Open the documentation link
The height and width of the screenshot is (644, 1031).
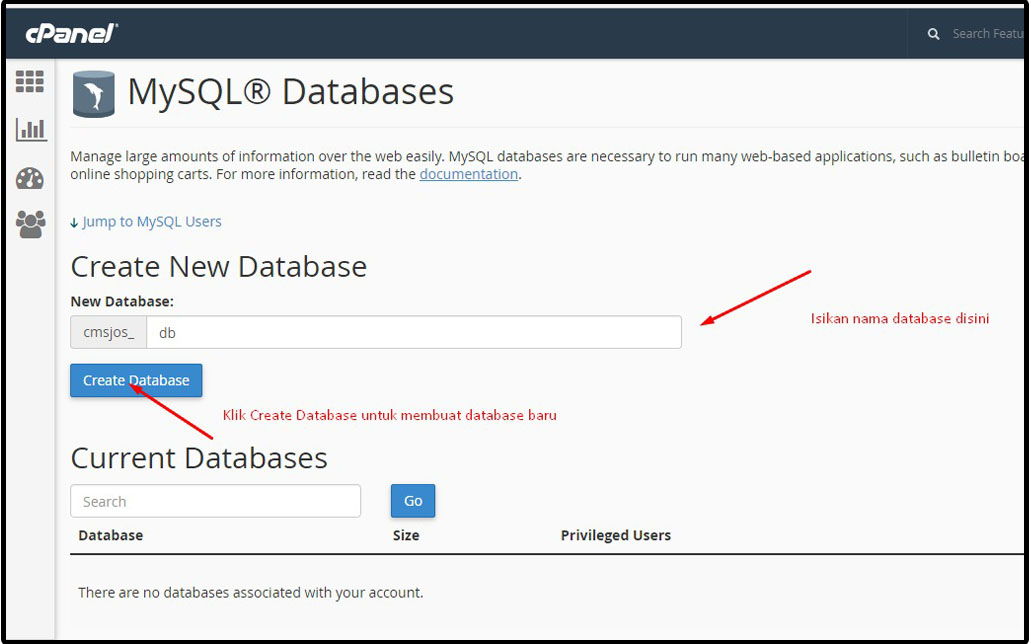(x=469, y=174)
